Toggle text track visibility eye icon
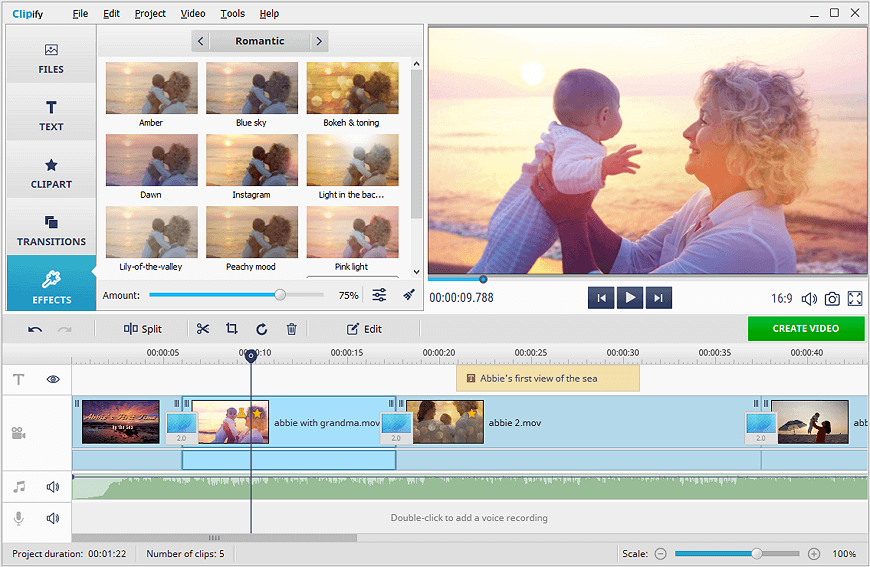This screenshot has width=870, height=567. click(x=53, y=379)
